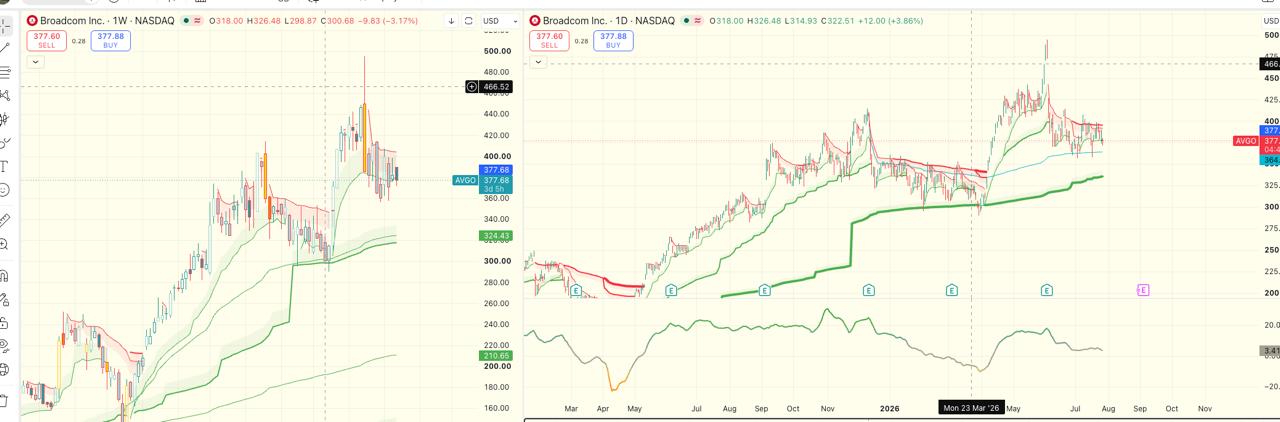Click the earnings E marker near December 2025
Viewport: 1280px width, 422px height.
(868, 290)
